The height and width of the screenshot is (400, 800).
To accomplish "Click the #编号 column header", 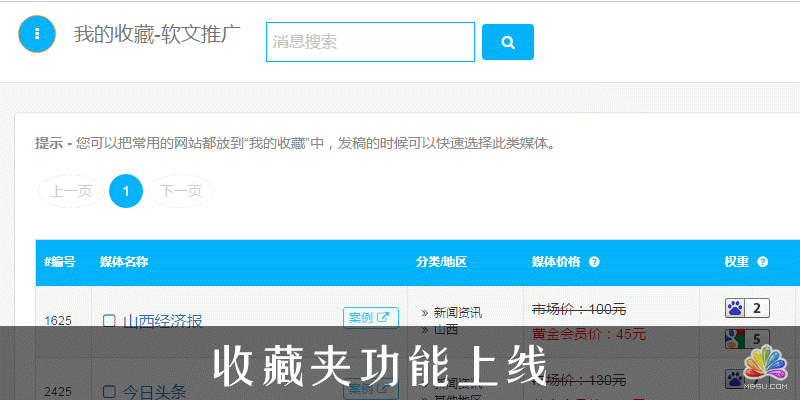I will pos(60,262).
